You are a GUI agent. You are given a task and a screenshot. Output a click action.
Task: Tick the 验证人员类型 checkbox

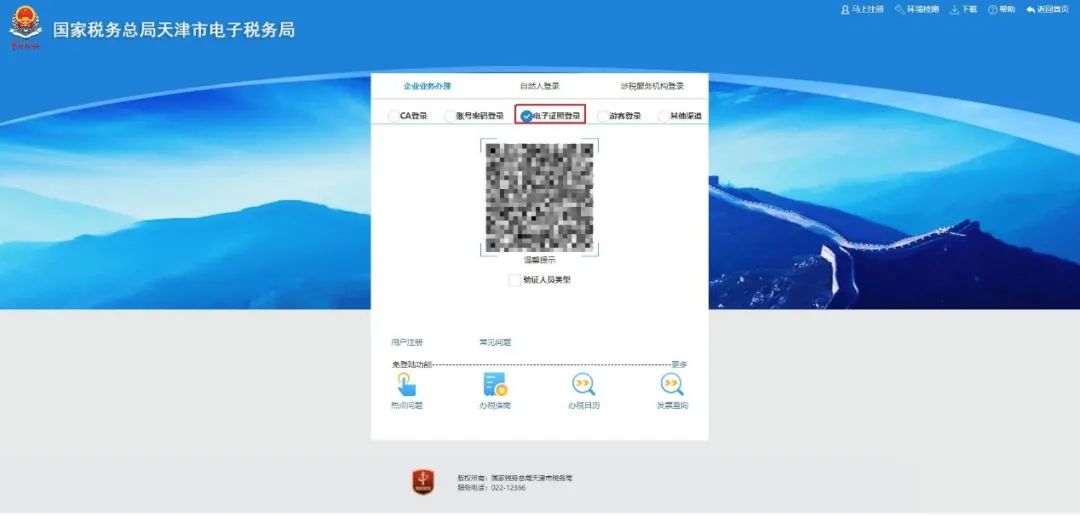point(514,280)
